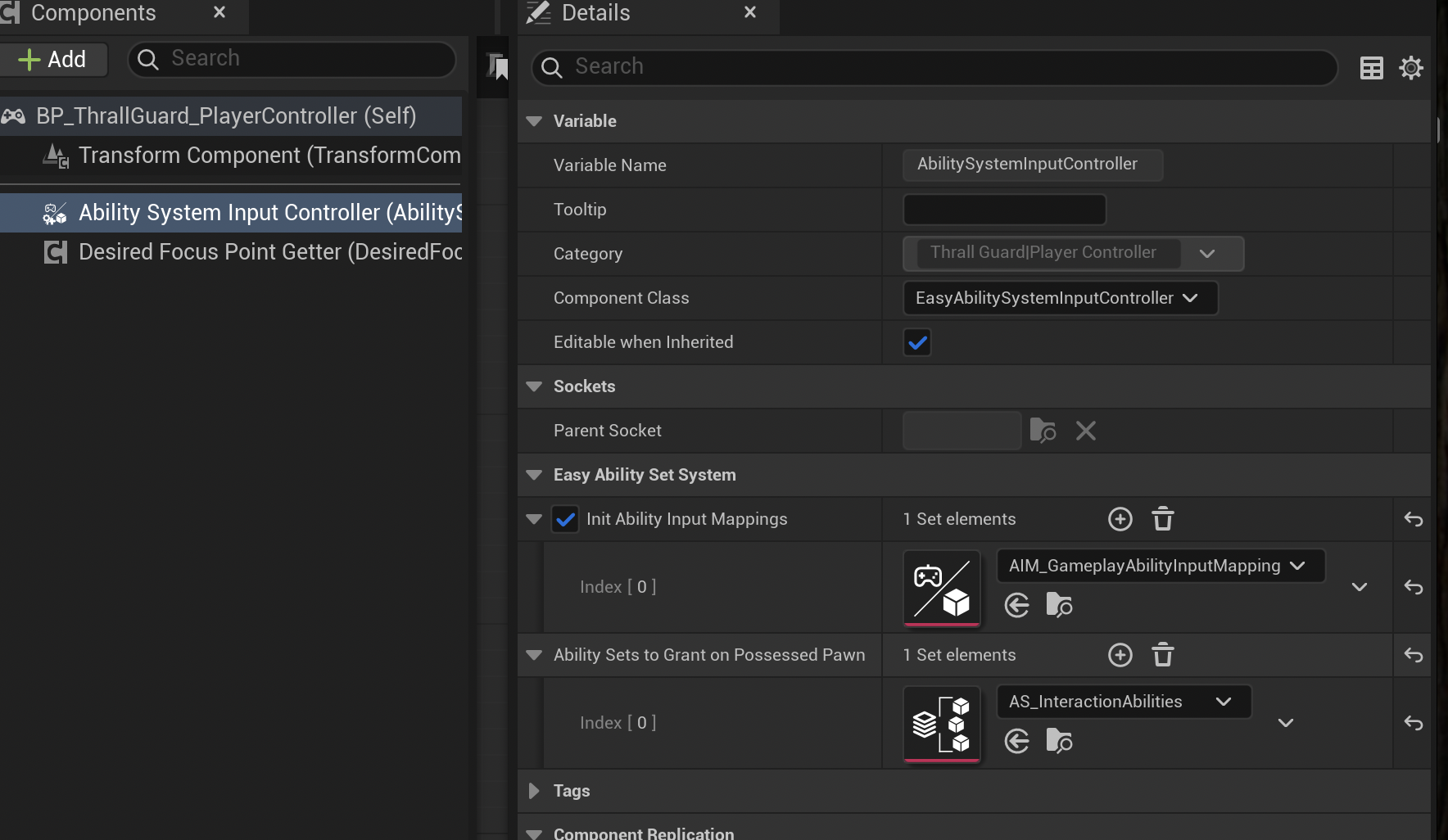The height and width of the screenshot is (840, 1448).
Task: Open the Component Class dropdown
Action: coord(1061,298)
